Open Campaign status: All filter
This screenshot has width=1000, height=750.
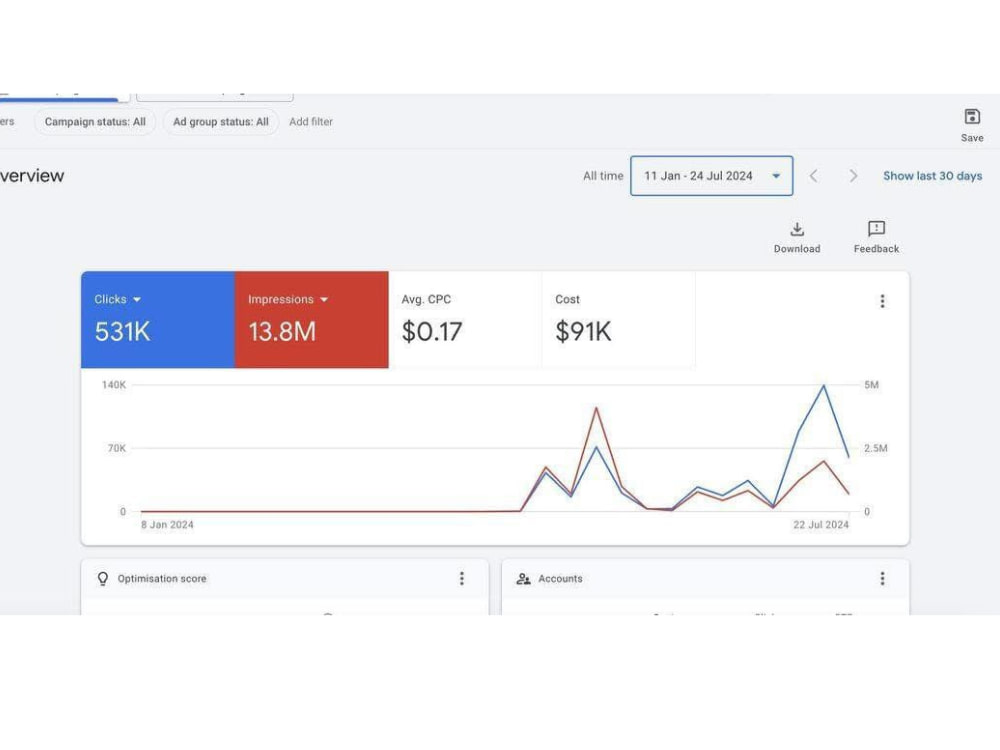[x=95, y=122]
